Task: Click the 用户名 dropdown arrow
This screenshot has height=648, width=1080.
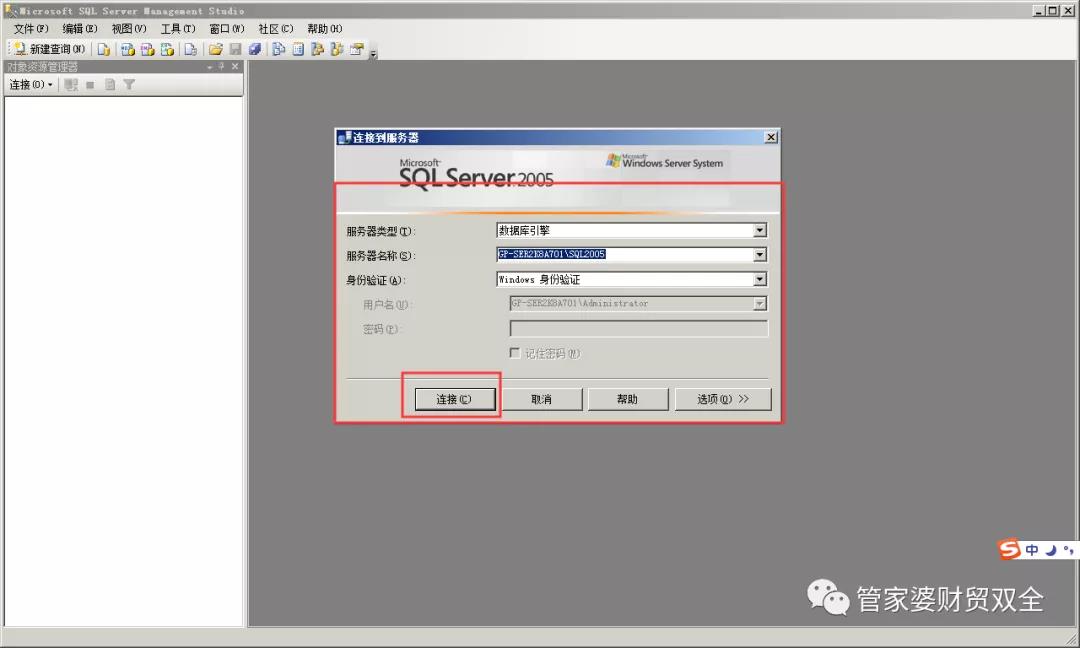Action: (760, 304)
